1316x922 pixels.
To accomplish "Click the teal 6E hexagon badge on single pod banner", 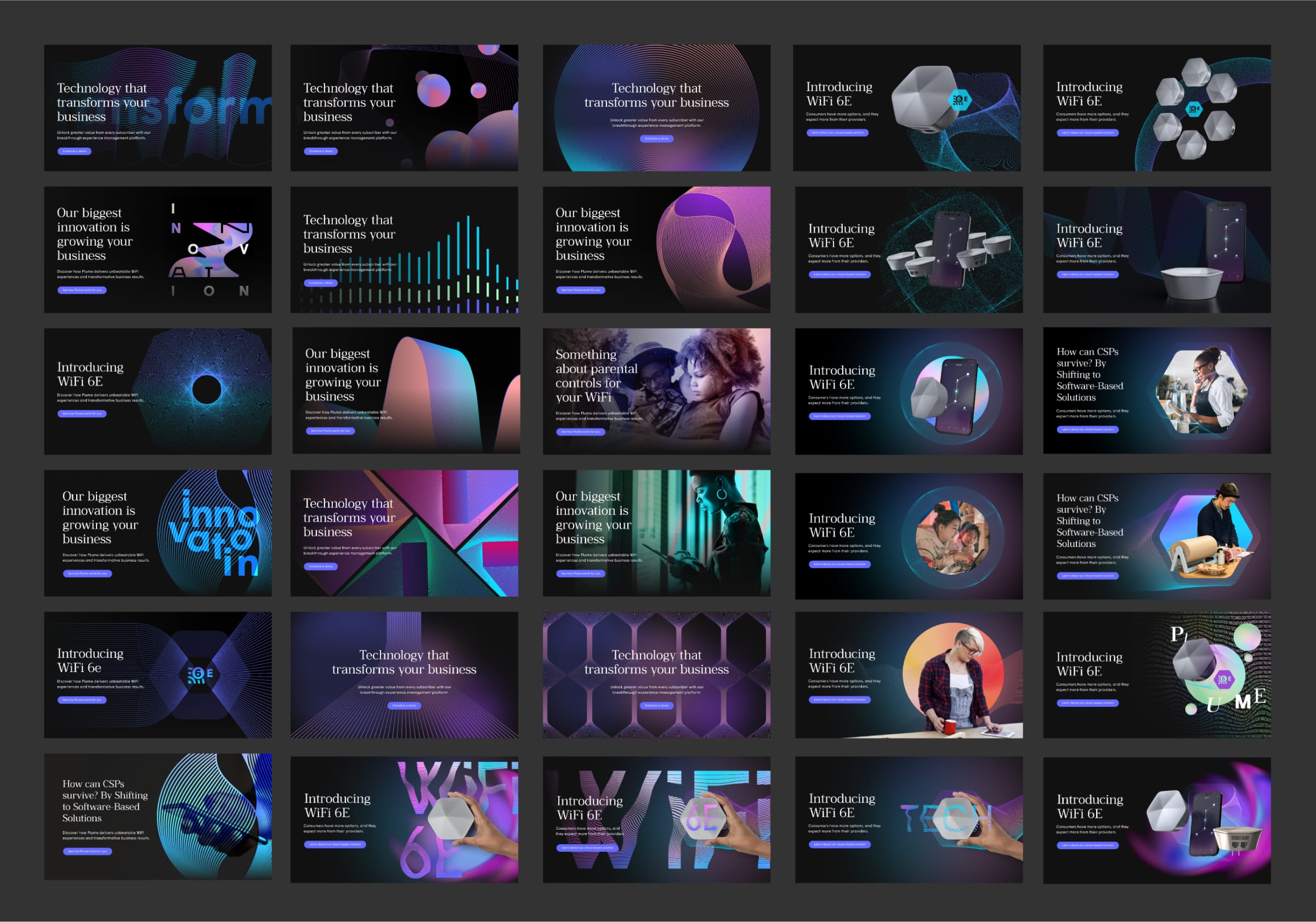I will point(960,100).
